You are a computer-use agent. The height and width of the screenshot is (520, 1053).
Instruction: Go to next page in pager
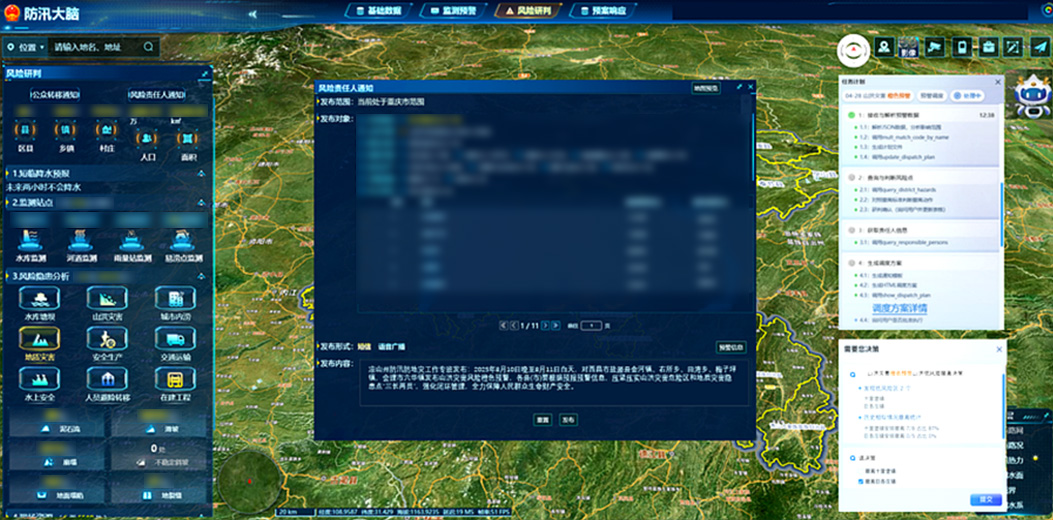coord(545,325)
